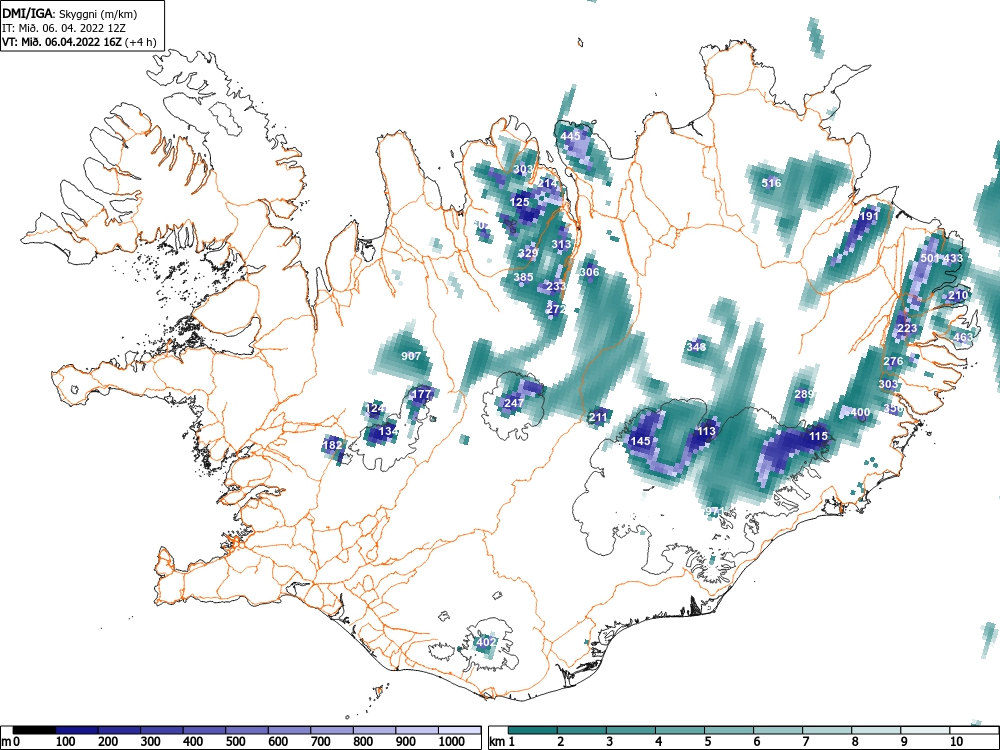Click the 400 visibility value
1000x750 pixels.
click(860, 413)
